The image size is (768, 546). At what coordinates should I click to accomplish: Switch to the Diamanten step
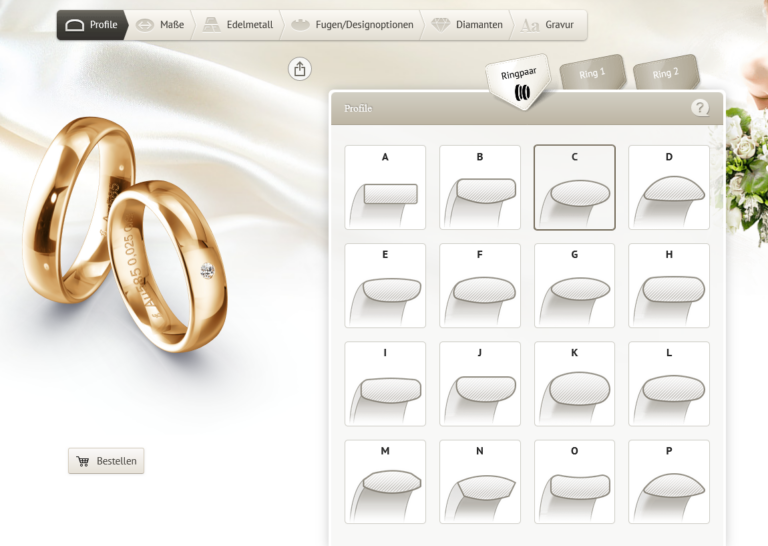pos(468,25)
